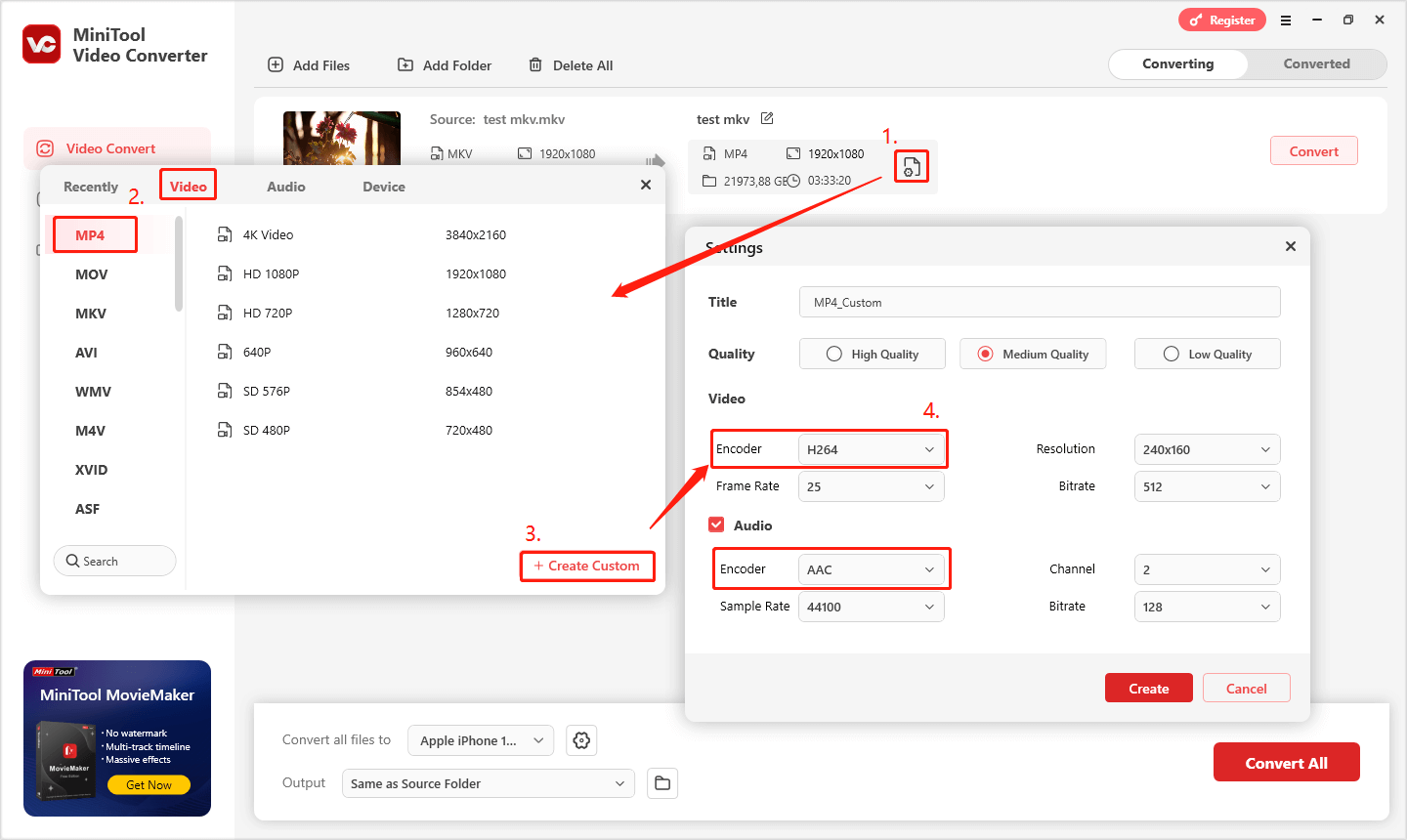
Task: Switch to the Recently tab
Action: coord(91,187)
